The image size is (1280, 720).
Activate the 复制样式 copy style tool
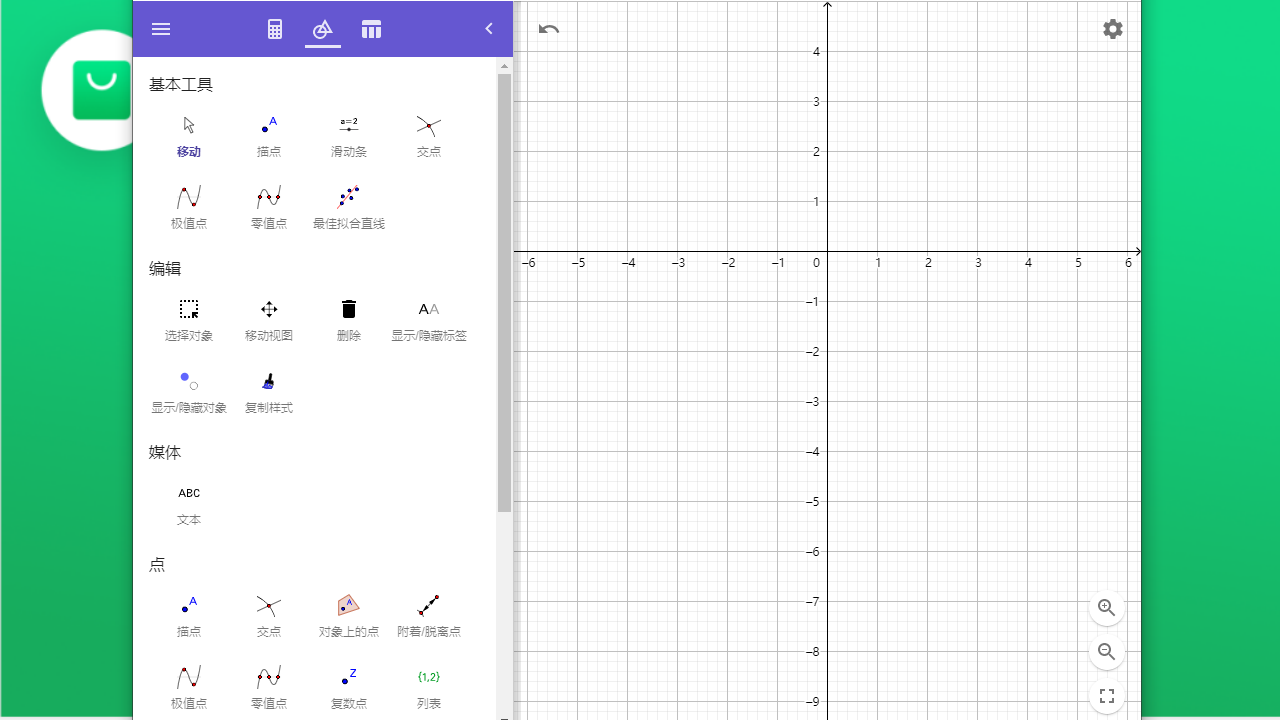(x=268, y=390)
